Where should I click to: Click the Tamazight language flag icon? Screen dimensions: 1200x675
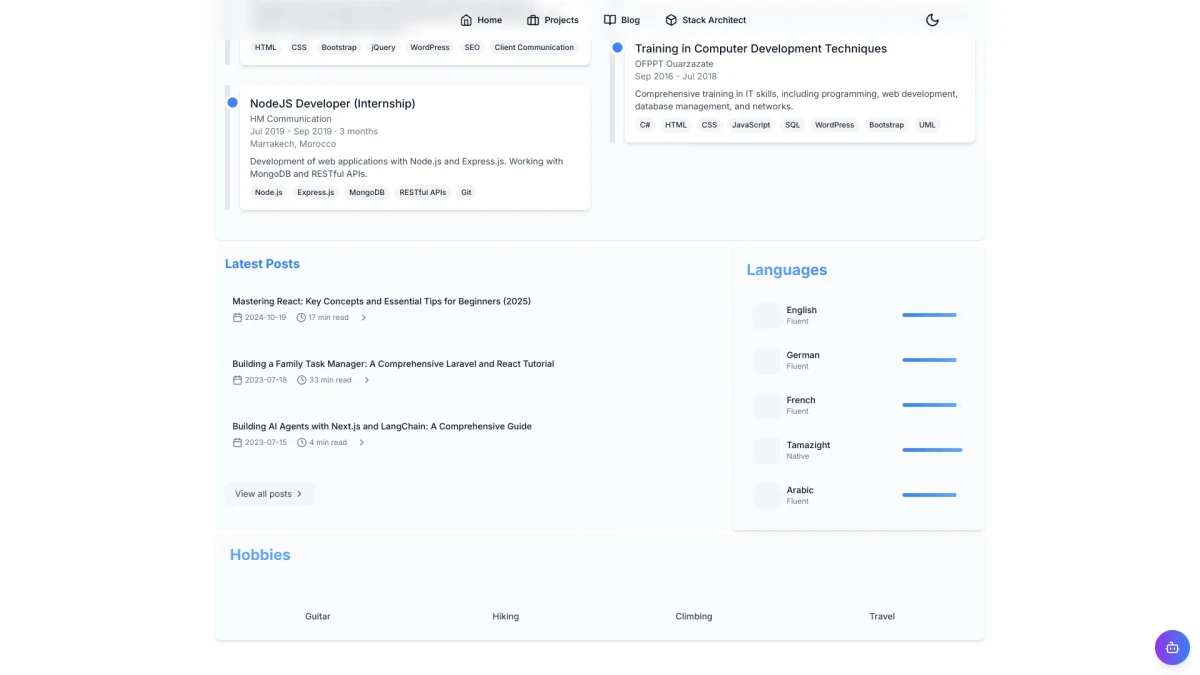(x=767, y=451)
